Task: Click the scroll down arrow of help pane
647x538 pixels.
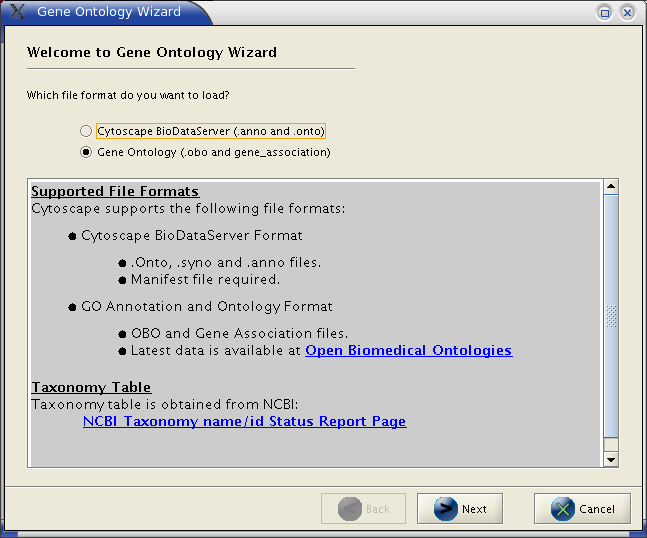Action: point(611,458)
